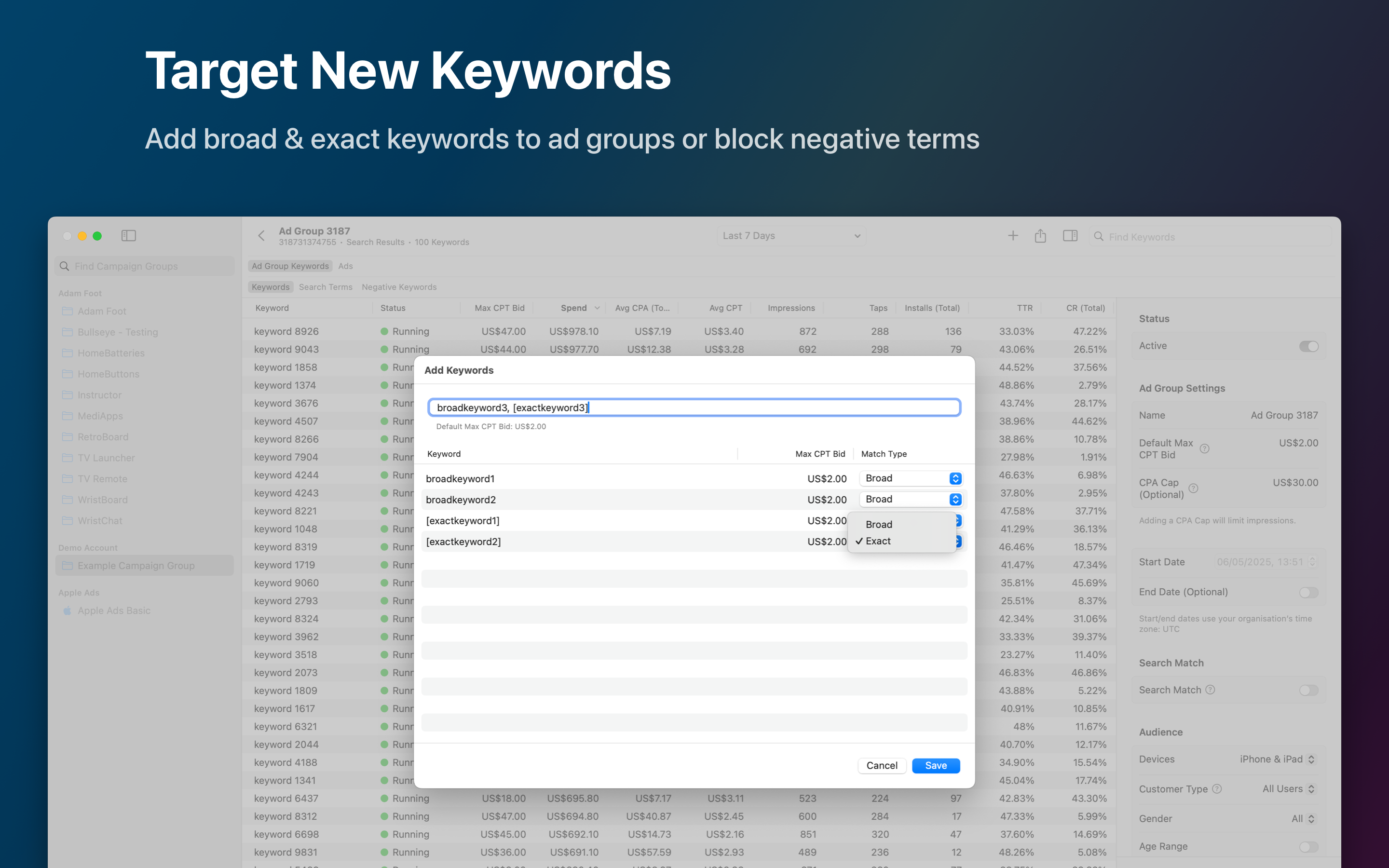Select the keyword 6437 row
Screen dimensions: 1389x868
click(680, 798)
